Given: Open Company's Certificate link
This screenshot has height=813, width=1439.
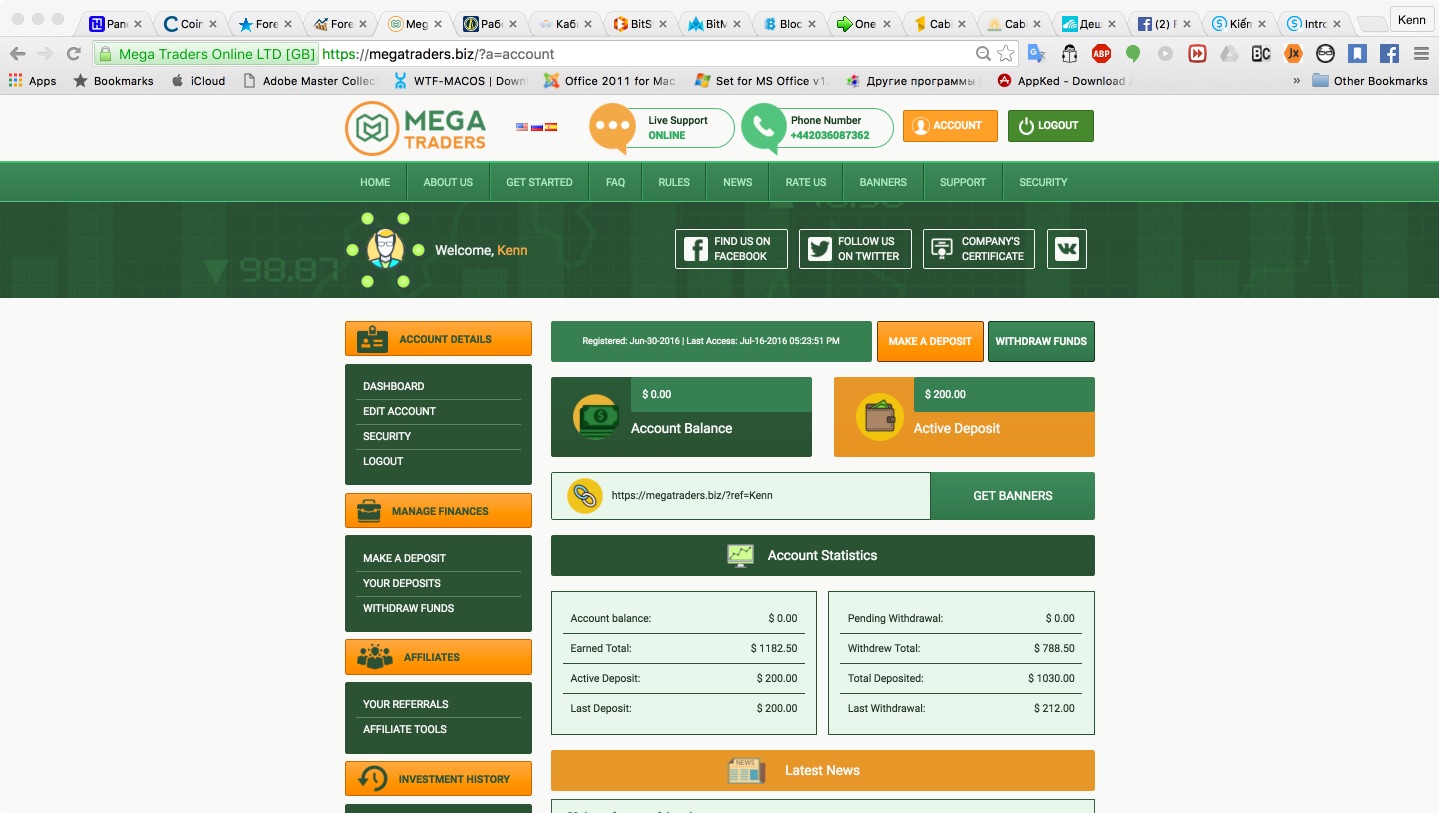Looking at the screenshot, I should pos(979,249).
